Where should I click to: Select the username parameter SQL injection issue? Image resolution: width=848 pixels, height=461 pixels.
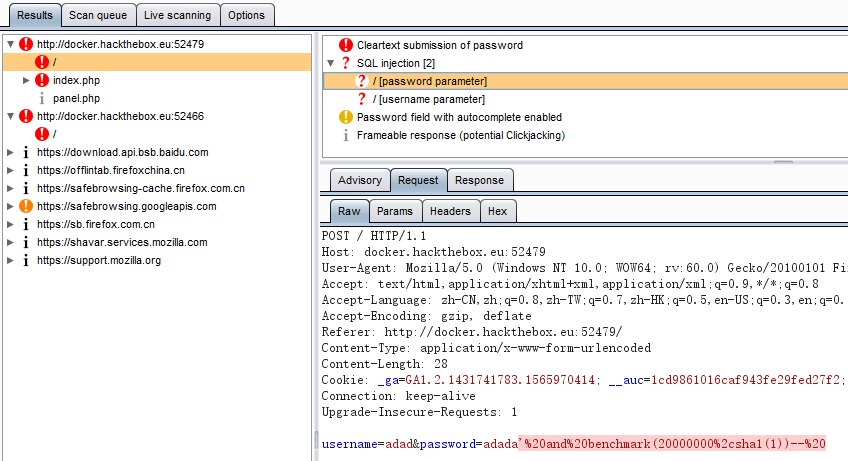click(431, 99)
